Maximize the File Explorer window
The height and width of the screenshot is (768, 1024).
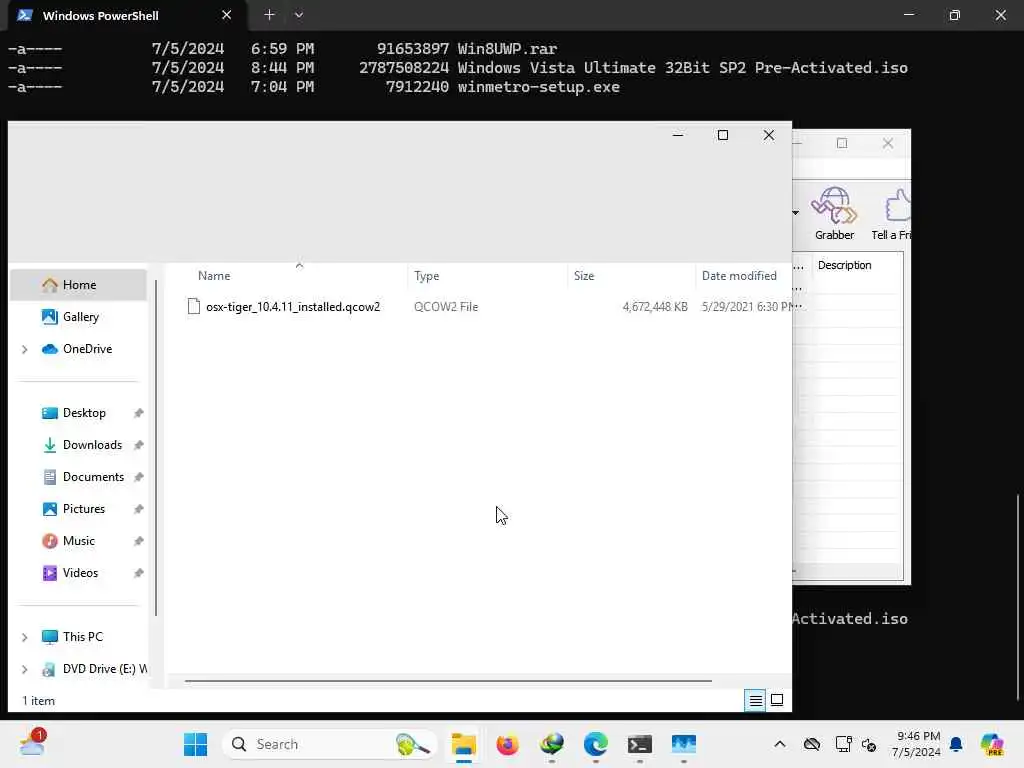723,135
